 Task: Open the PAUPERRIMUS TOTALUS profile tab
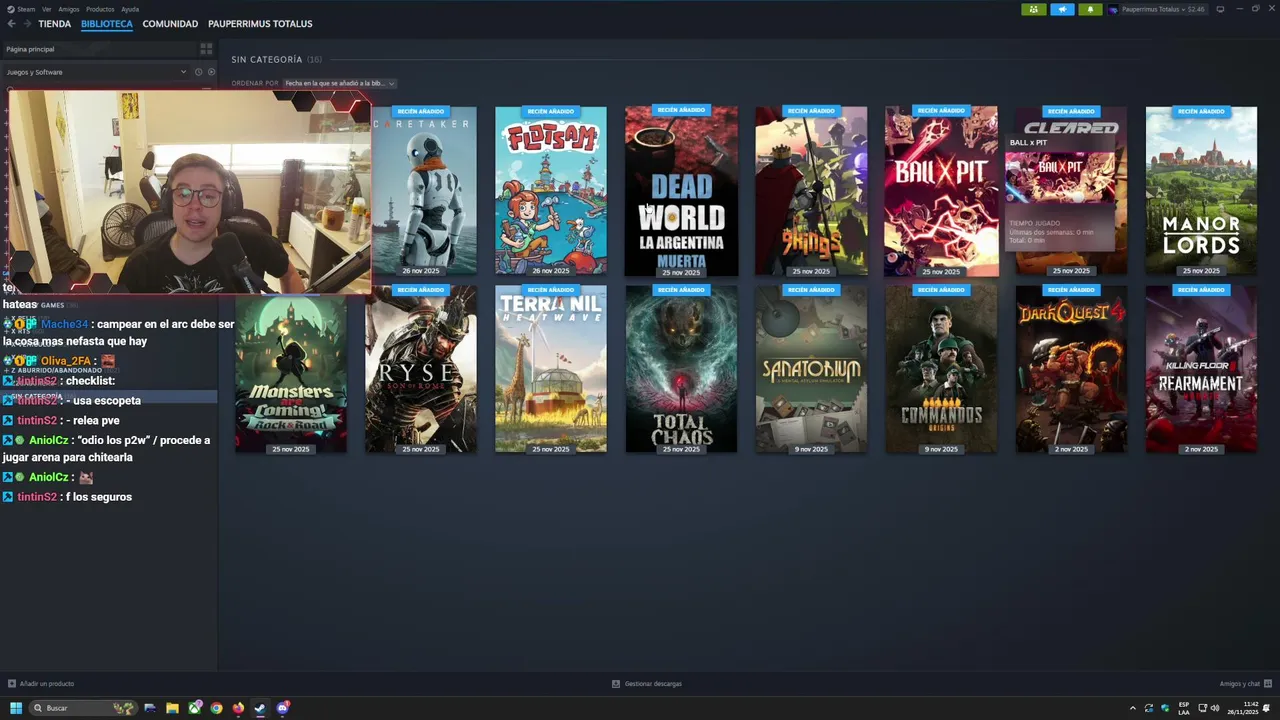click(x=260, y=24)
